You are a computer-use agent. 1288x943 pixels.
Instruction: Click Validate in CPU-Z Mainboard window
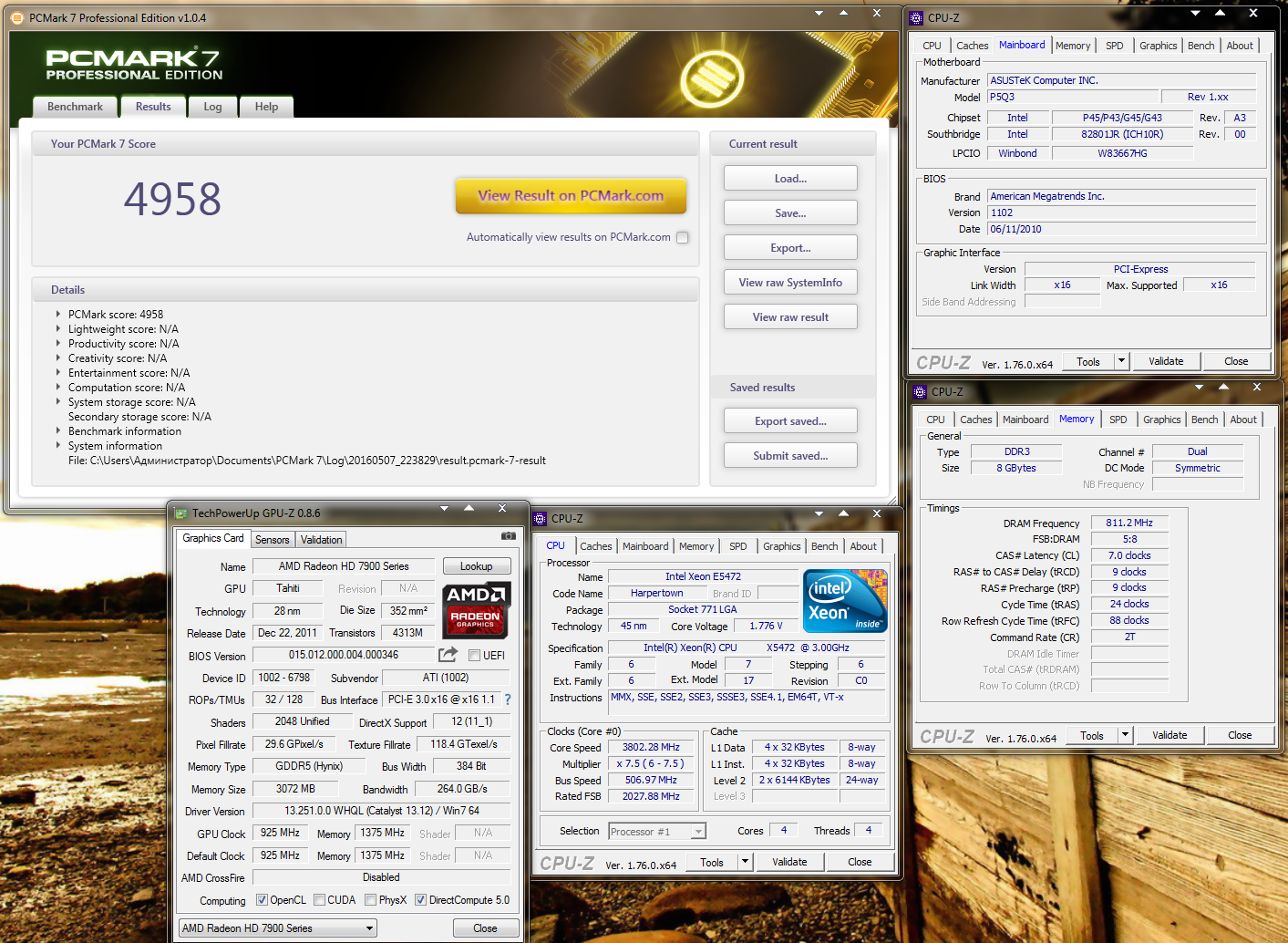point(1166,361)
